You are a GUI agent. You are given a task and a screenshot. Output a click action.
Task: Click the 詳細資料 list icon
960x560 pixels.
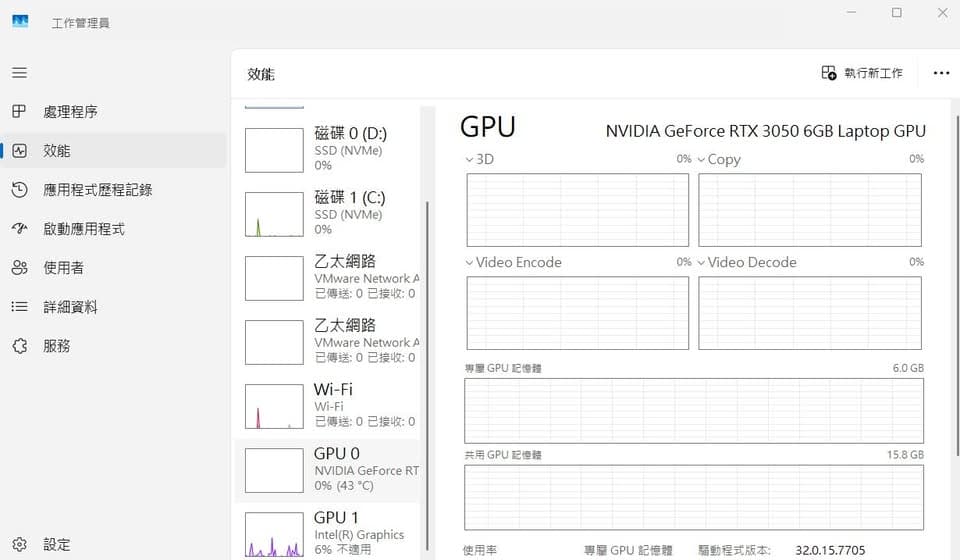[x=20, y=307]
